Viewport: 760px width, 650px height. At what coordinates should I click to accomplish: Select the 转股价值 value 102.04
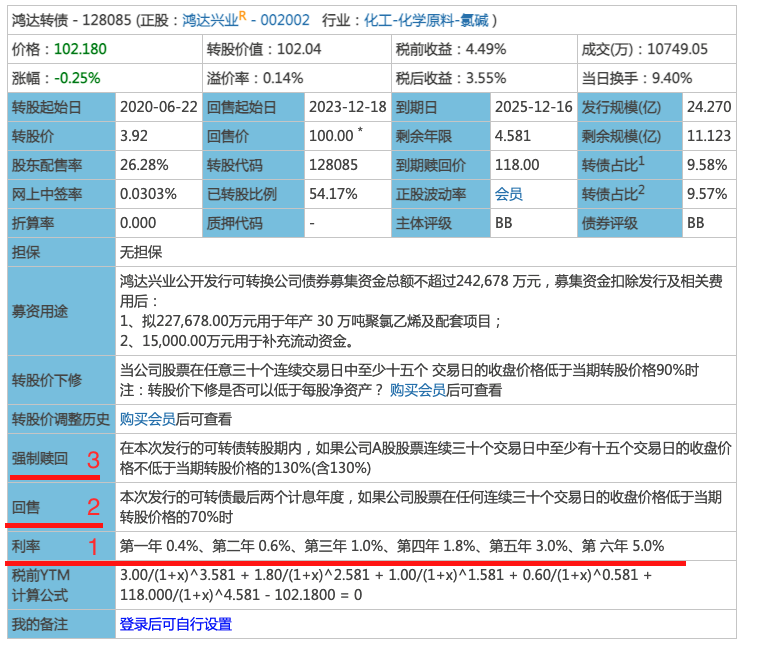[299, 49]
